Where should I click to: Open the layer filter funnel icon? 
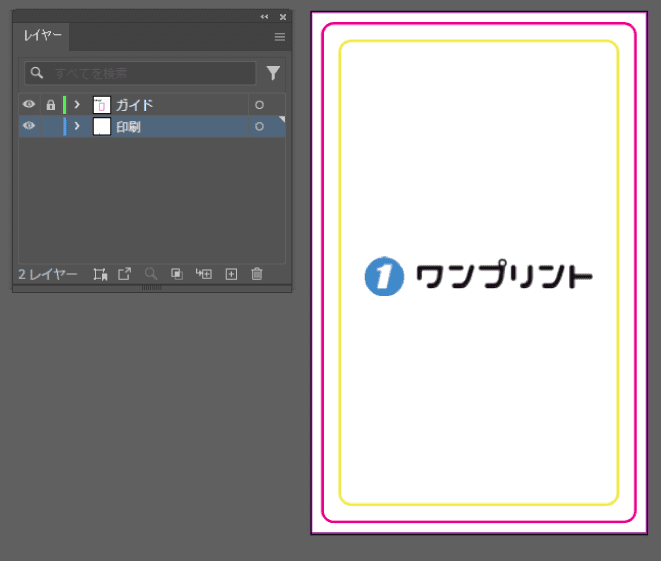point(273,73)
